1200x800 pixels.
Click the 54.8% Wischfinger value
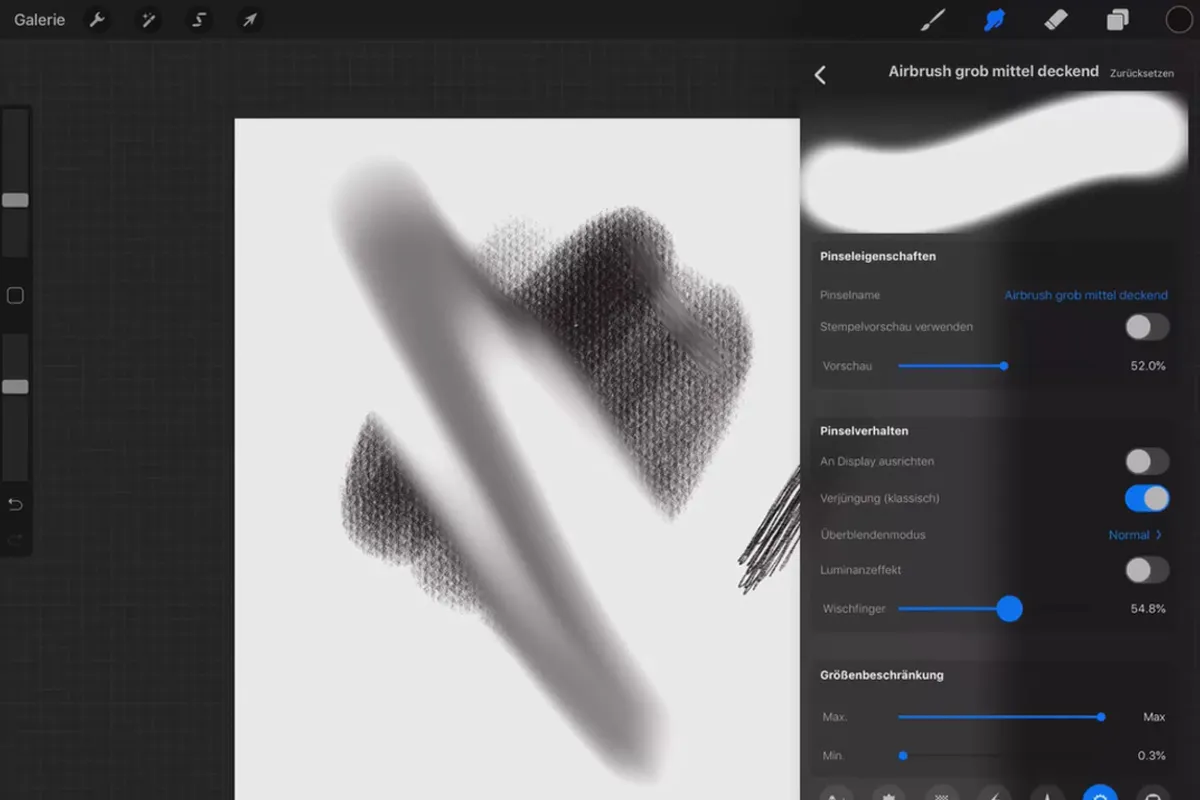click(1148, 608)
